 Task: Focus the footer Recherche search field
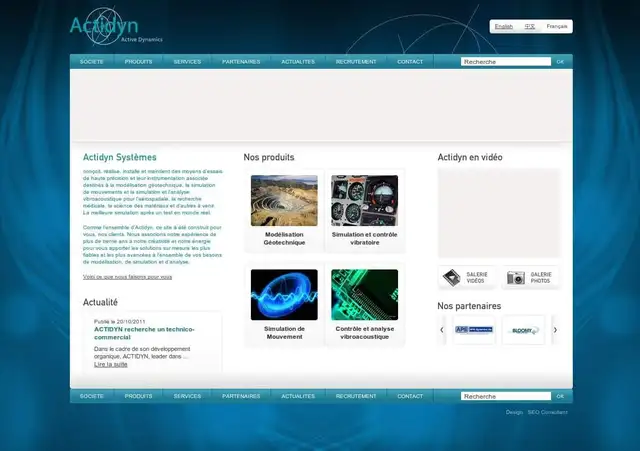tap(506, 396)
